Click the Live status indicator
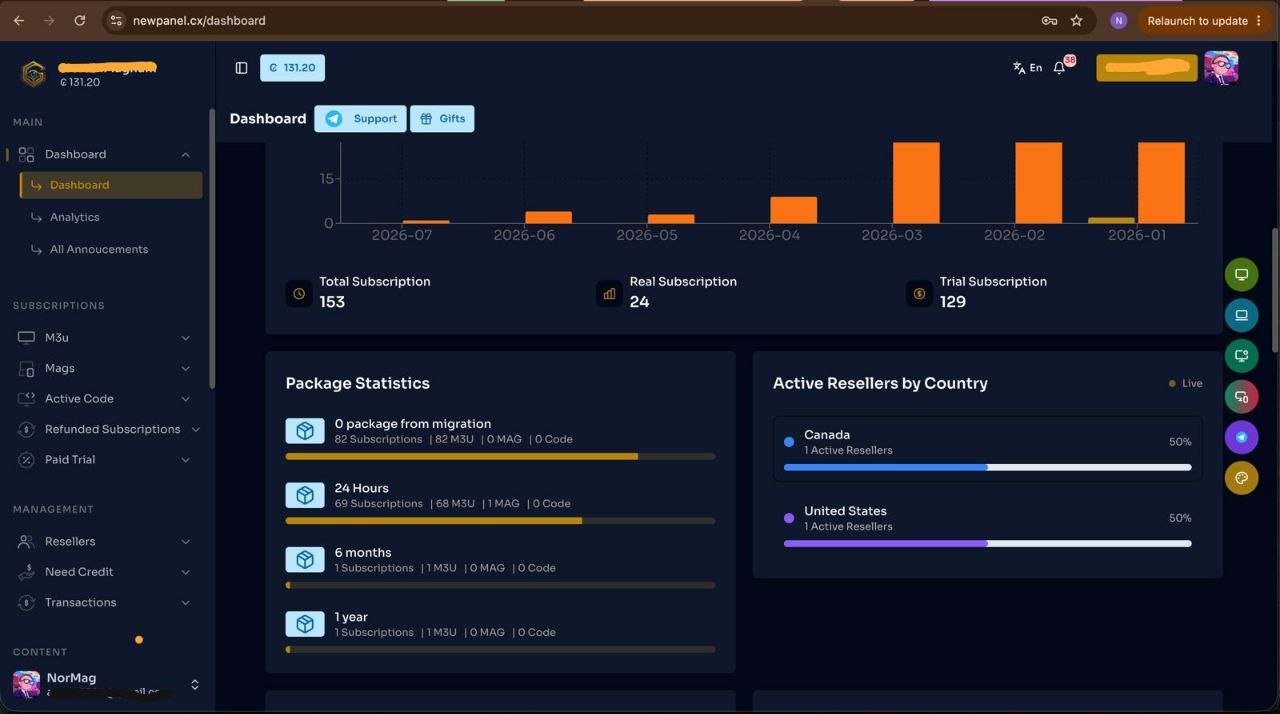1280x714 pixels. click(1186, 383)
